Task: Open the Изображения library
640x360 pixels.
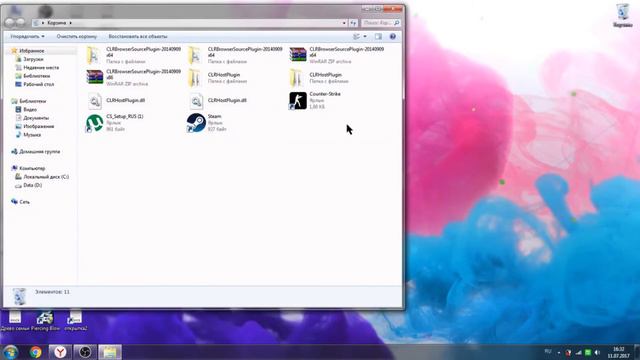Action: [x=38, y=126]
